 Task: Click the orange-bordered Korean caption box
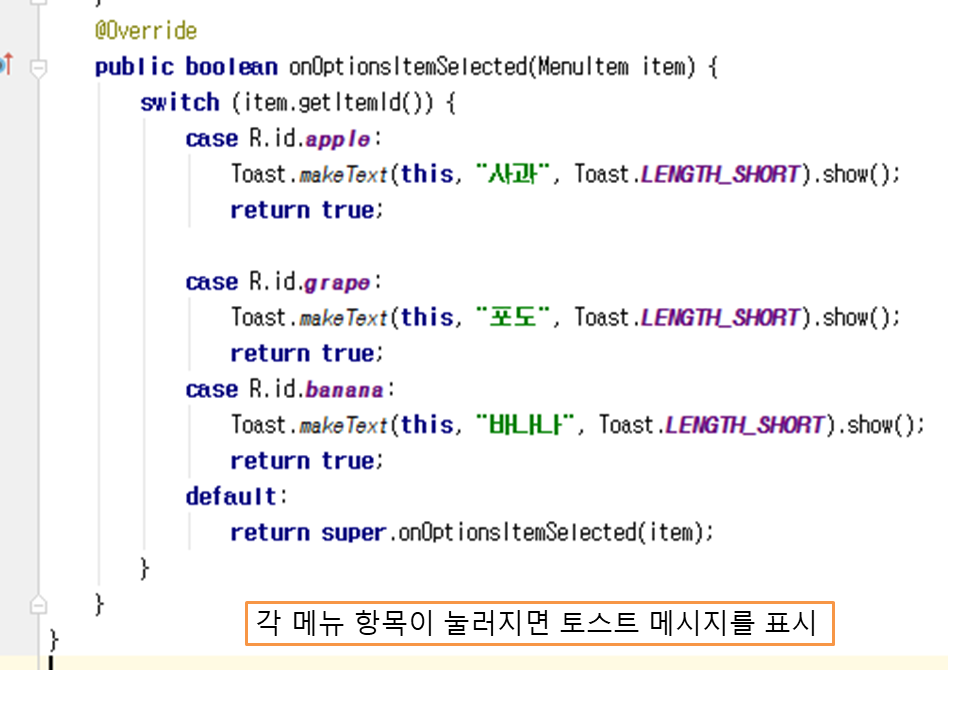point(539,625)
